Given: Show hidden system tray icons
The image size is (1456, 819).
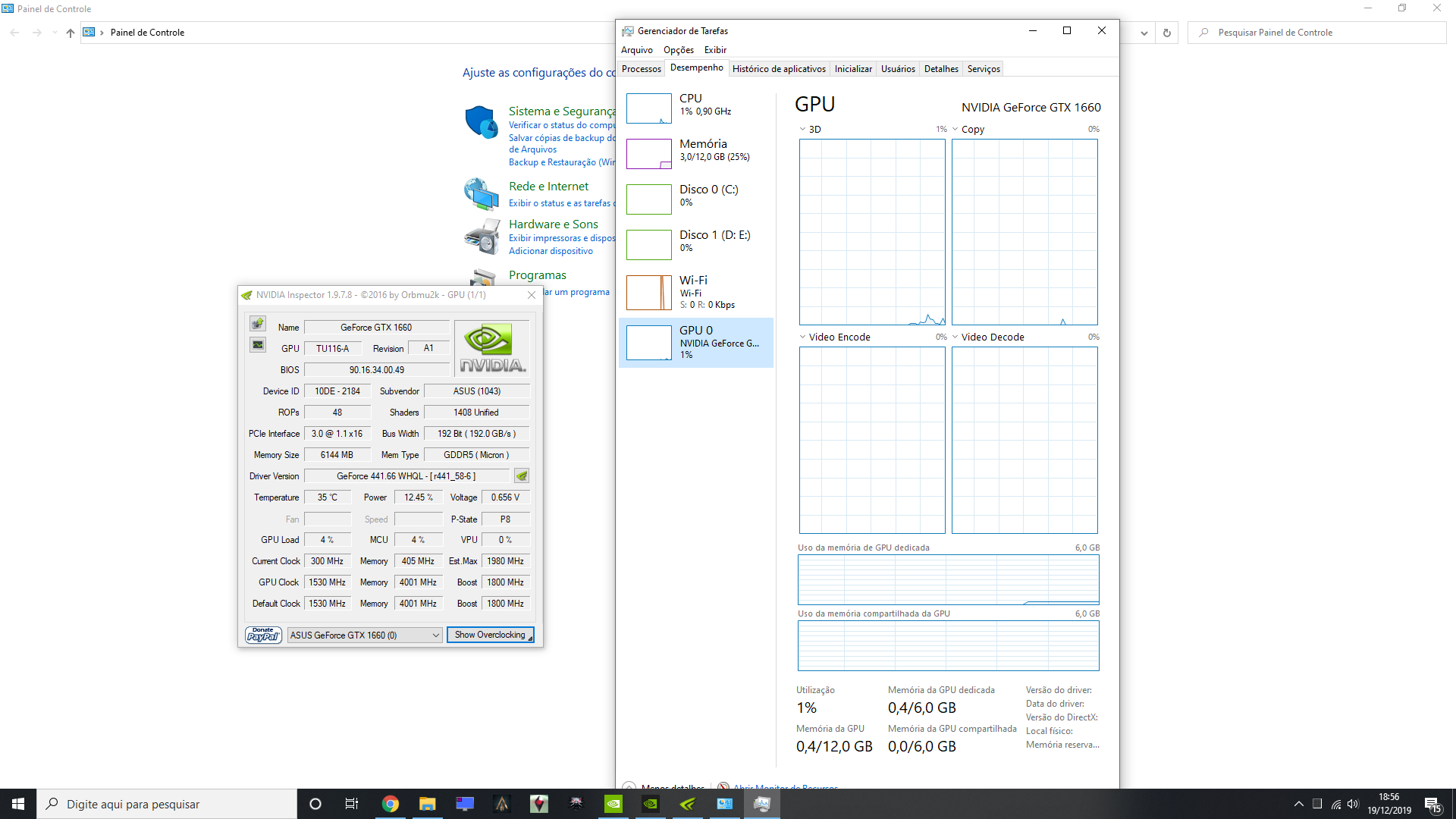Looking at the screenshot, I should tap(1298, 804).
